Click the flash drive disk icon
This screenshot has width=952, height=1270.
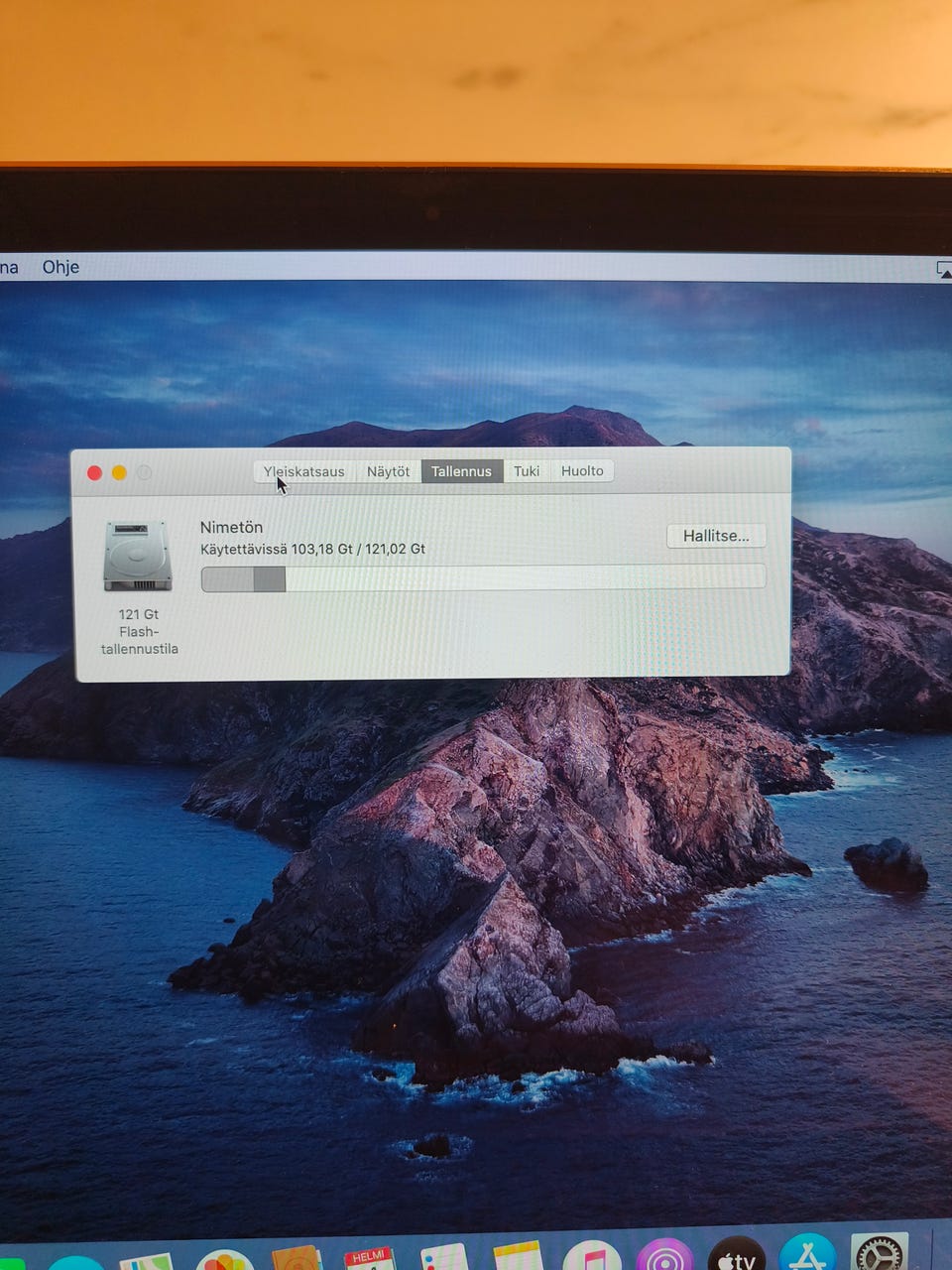tap(138, 556)
